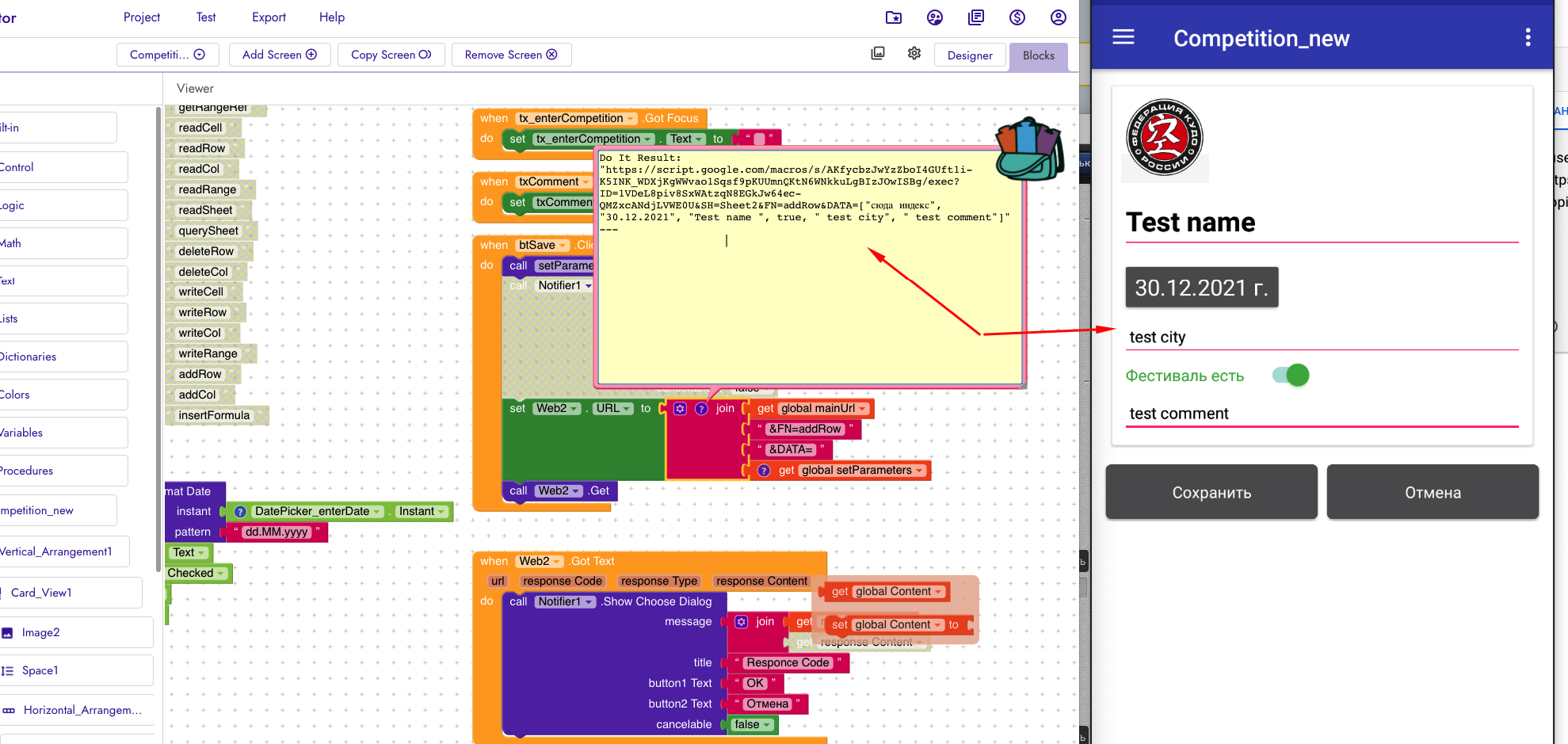Open the user account profile icon

tap(1059, 17)
